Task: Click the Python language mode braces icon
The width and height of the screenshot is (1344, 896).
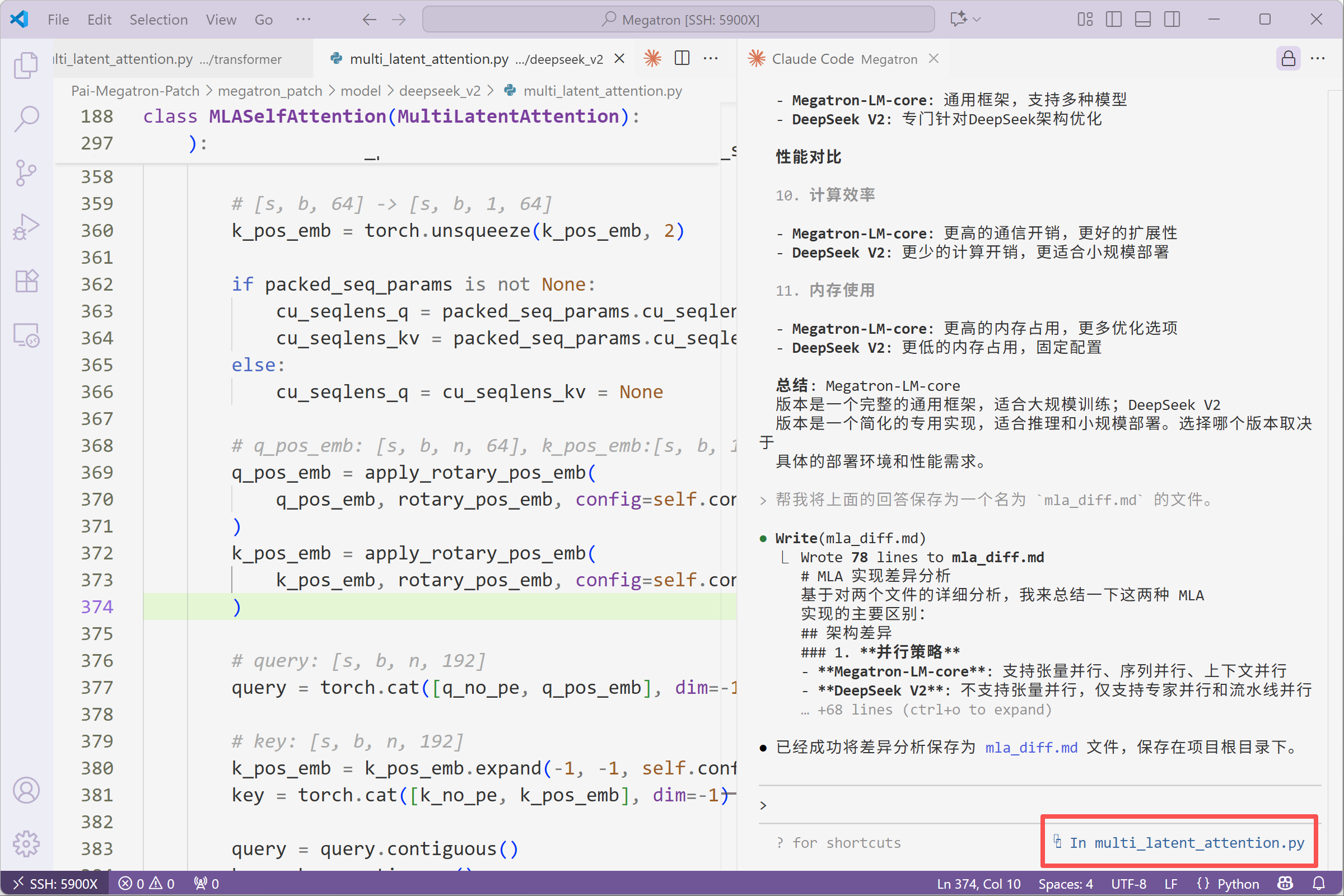Action: point(1203,884)
